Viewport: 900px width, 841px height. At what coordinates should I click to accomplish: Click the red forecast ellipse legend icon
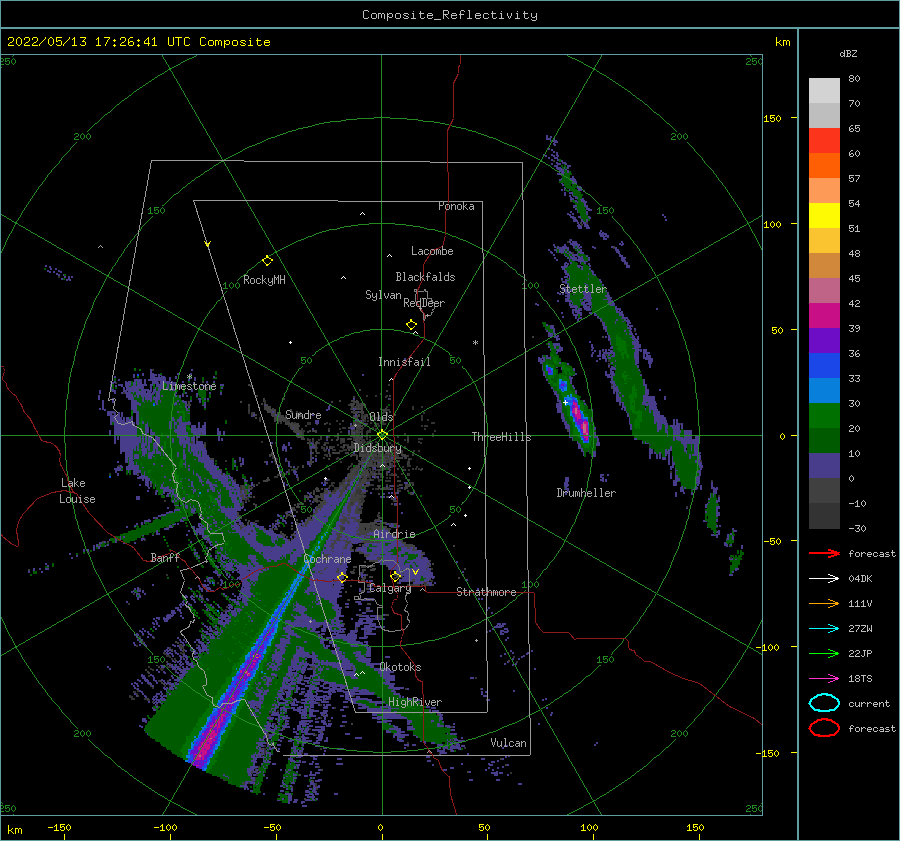tap(824, 728)
